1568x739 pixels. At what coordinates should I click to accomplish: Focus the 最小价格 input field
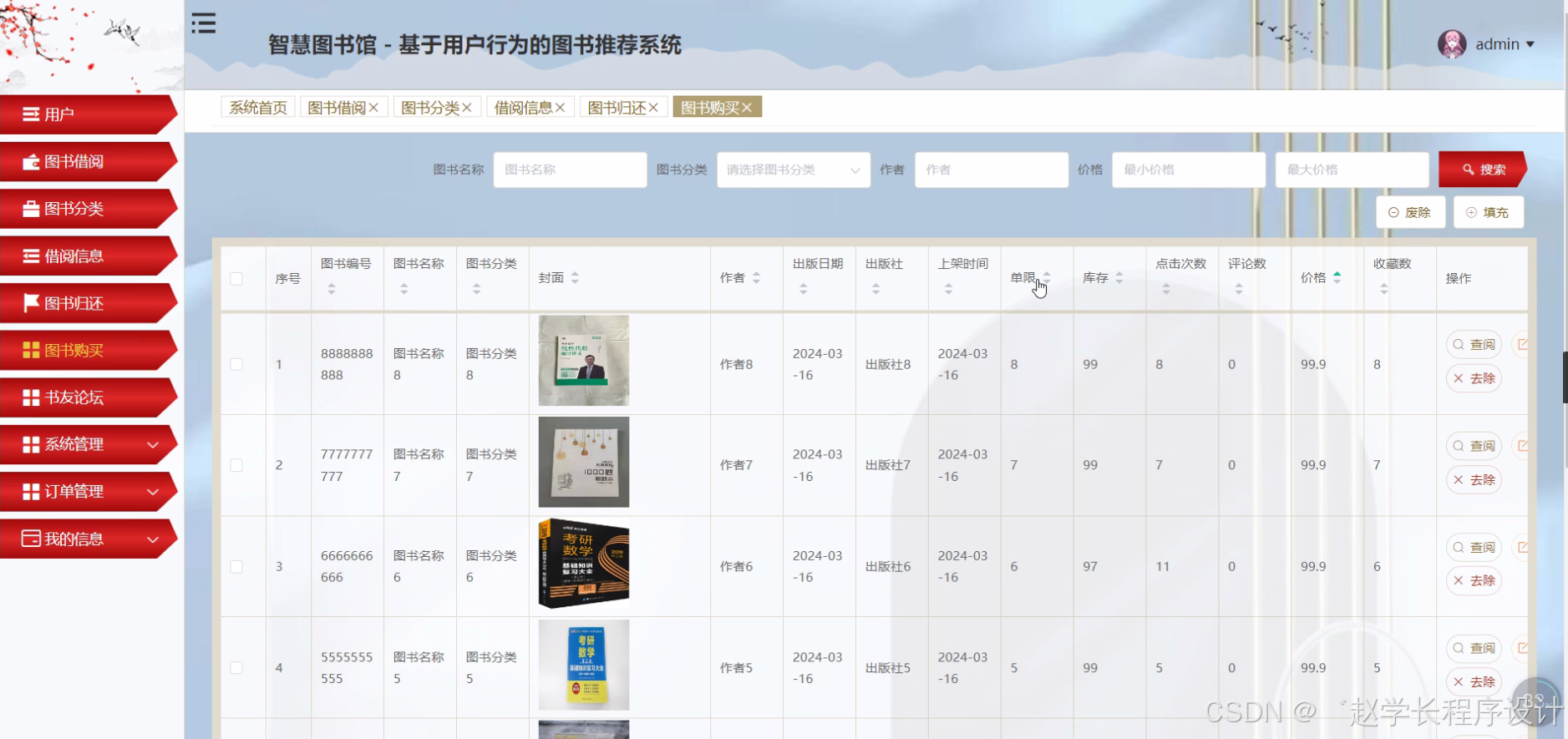click(x=1189, y=170)
